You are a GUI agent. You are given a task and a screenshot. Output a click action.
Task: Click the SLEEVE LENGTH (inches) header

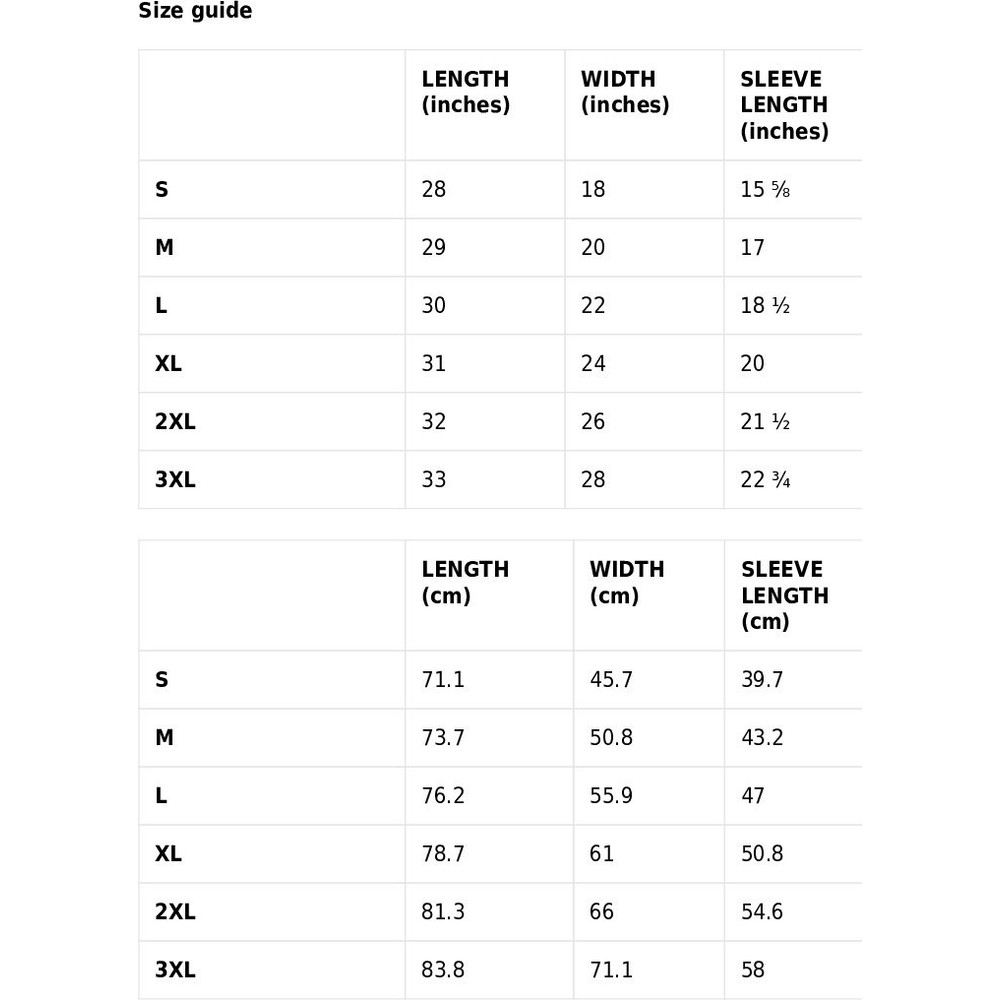(x=784, y=105)
